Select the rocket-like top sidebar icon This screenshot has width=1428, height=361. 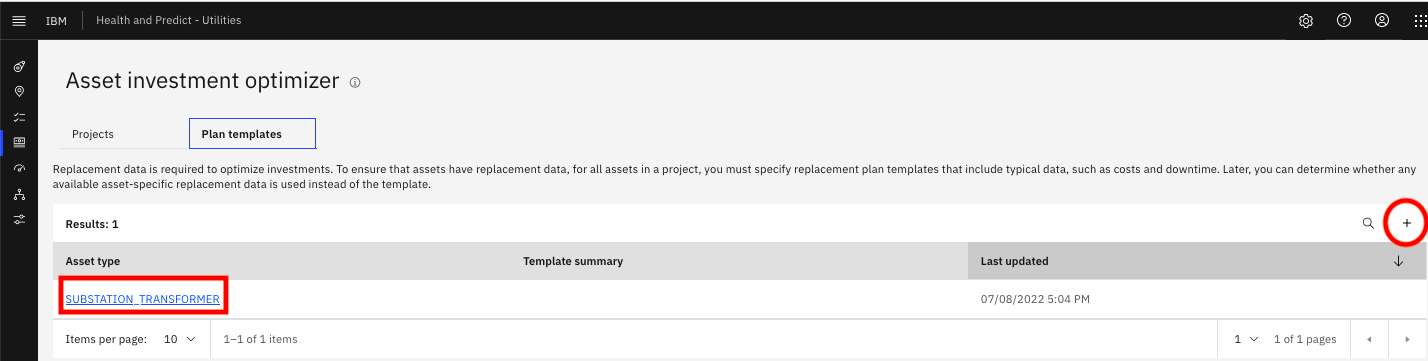pos(19,66)
